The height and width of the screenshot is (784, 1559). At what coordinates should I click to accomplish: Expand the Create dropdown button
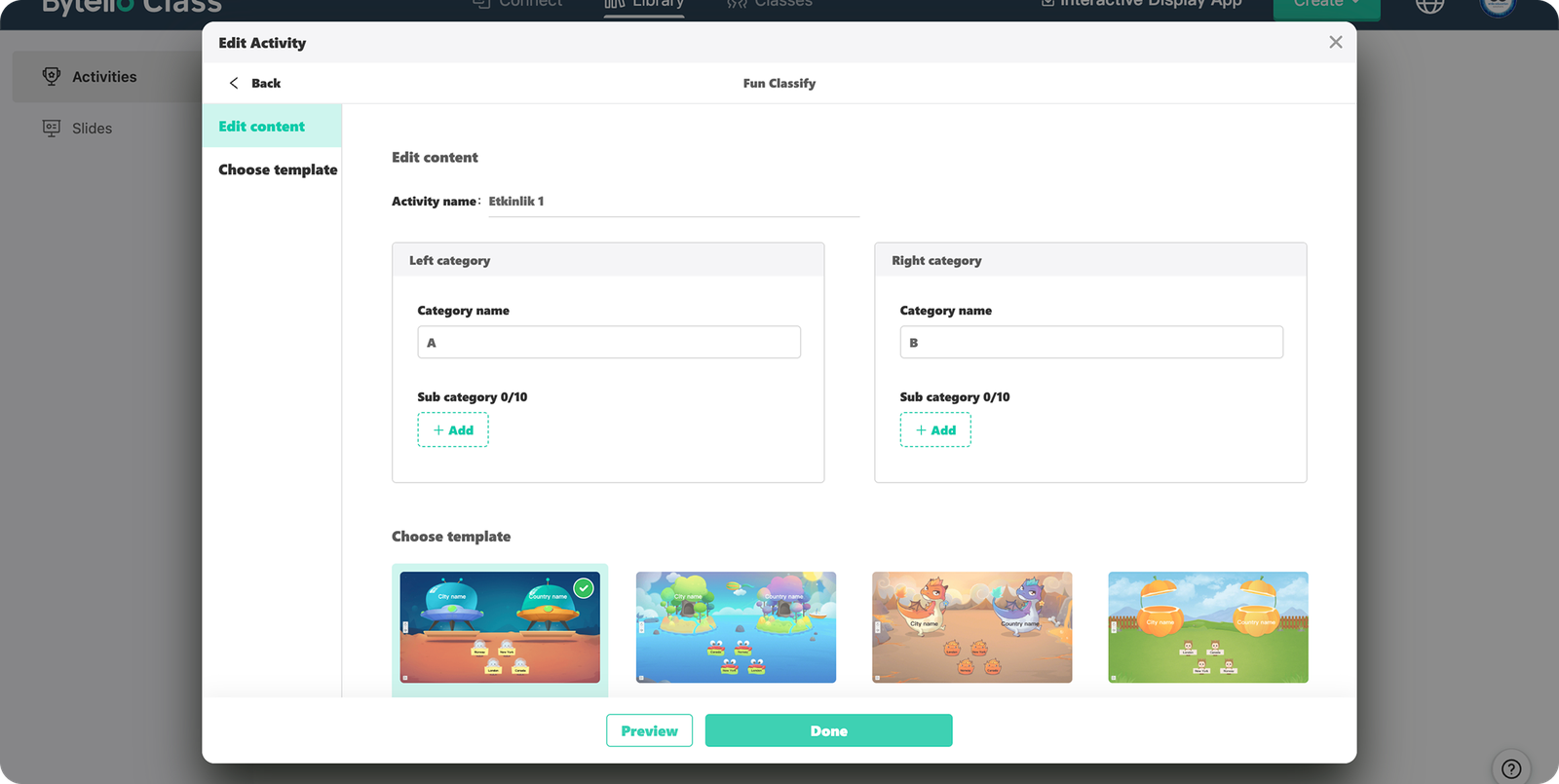[1326, 5]
